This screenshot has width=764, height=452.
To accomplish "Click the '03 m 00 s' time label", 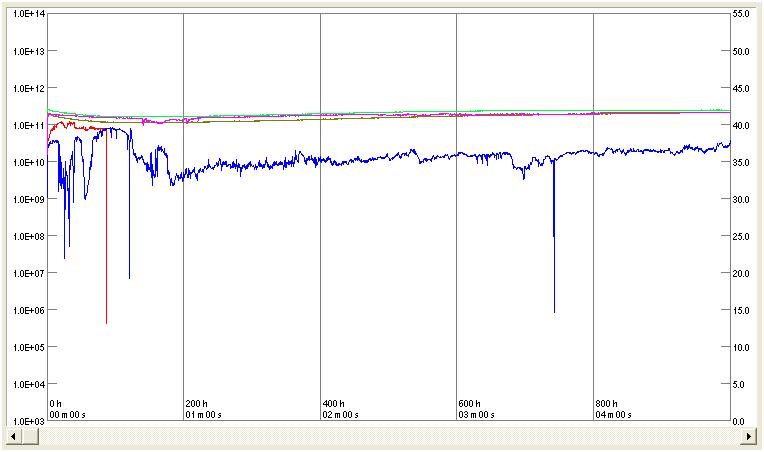I will [477, 415].
